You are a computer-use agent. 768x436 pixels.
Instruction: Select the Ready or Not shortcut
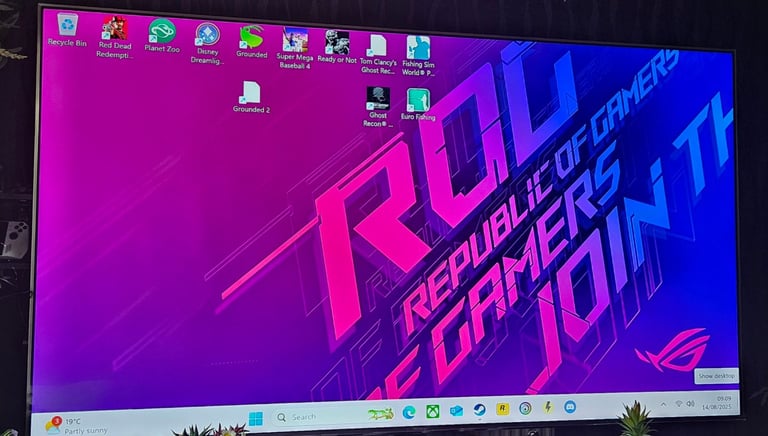337,47
